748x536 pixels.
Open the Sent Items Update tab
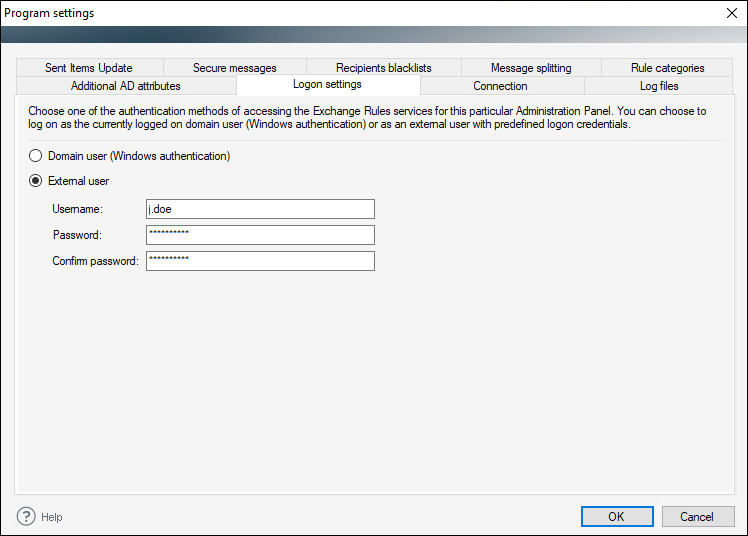pos(89,68)
